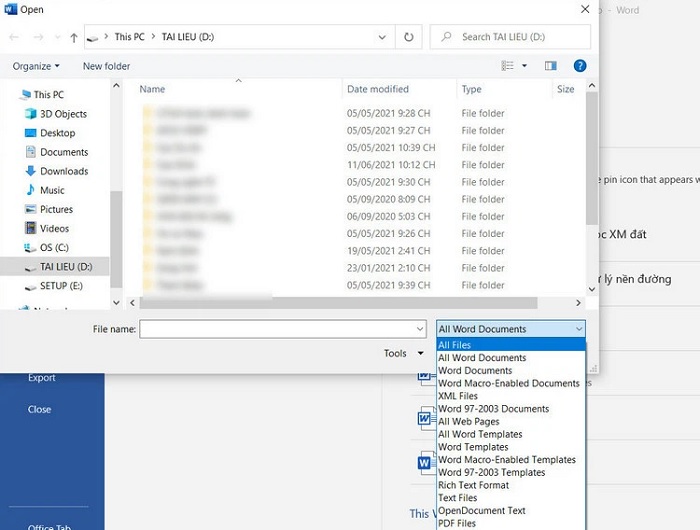Go back with the Back arrow
The width and height of the screenshot is (700, 530).
click(x=14, y=37)
